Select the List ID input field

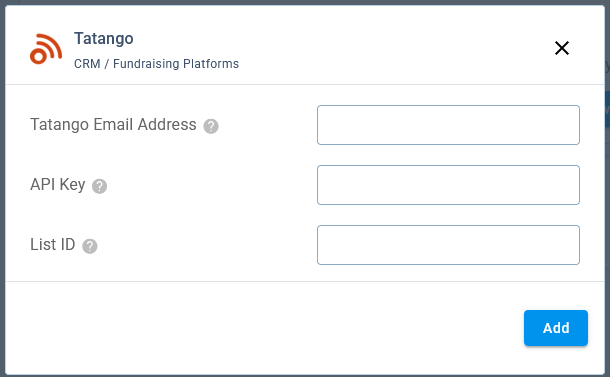(x=448, y=245)
